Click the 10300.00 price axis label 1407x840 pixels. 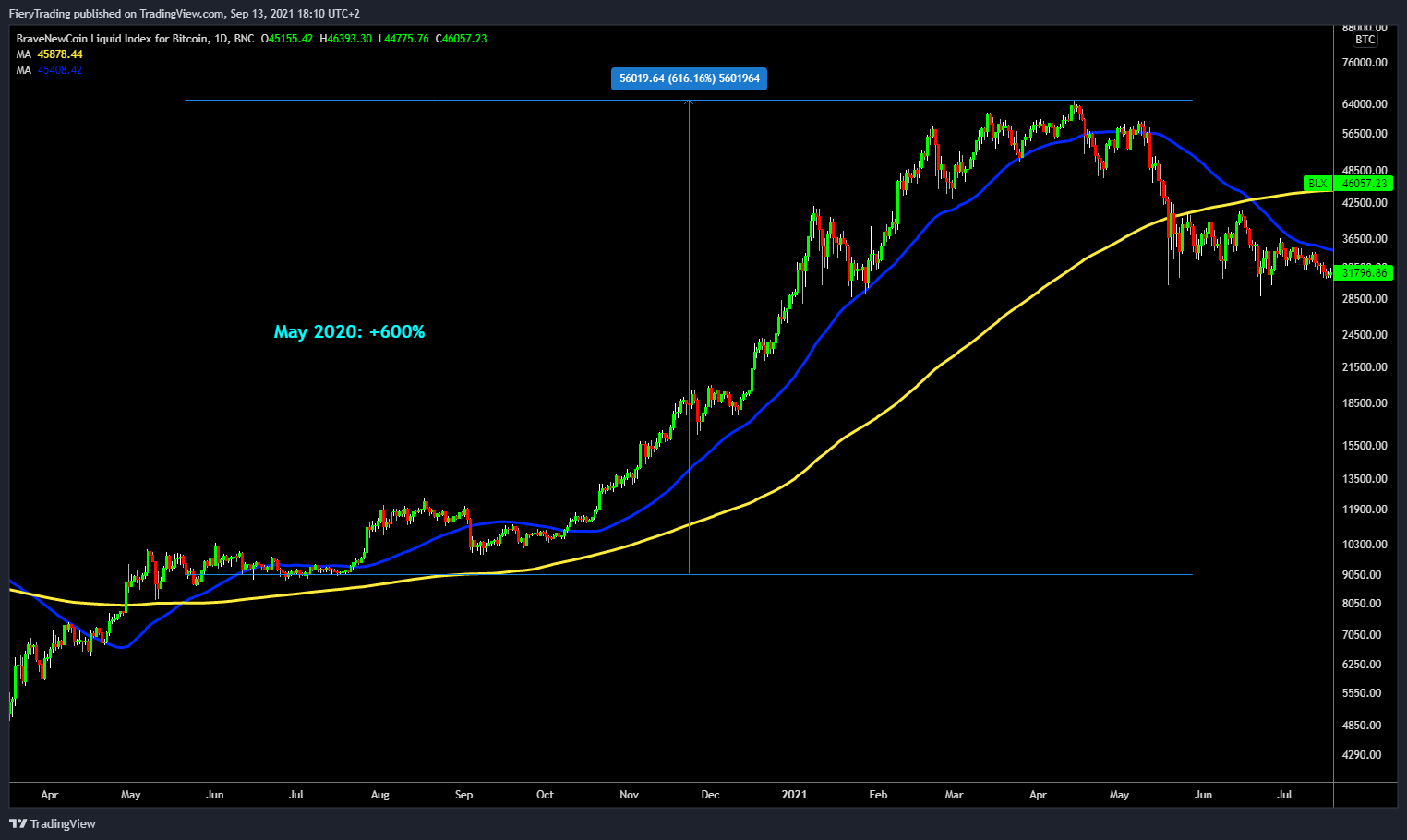pyautogui.click(x=1365, y=545)
